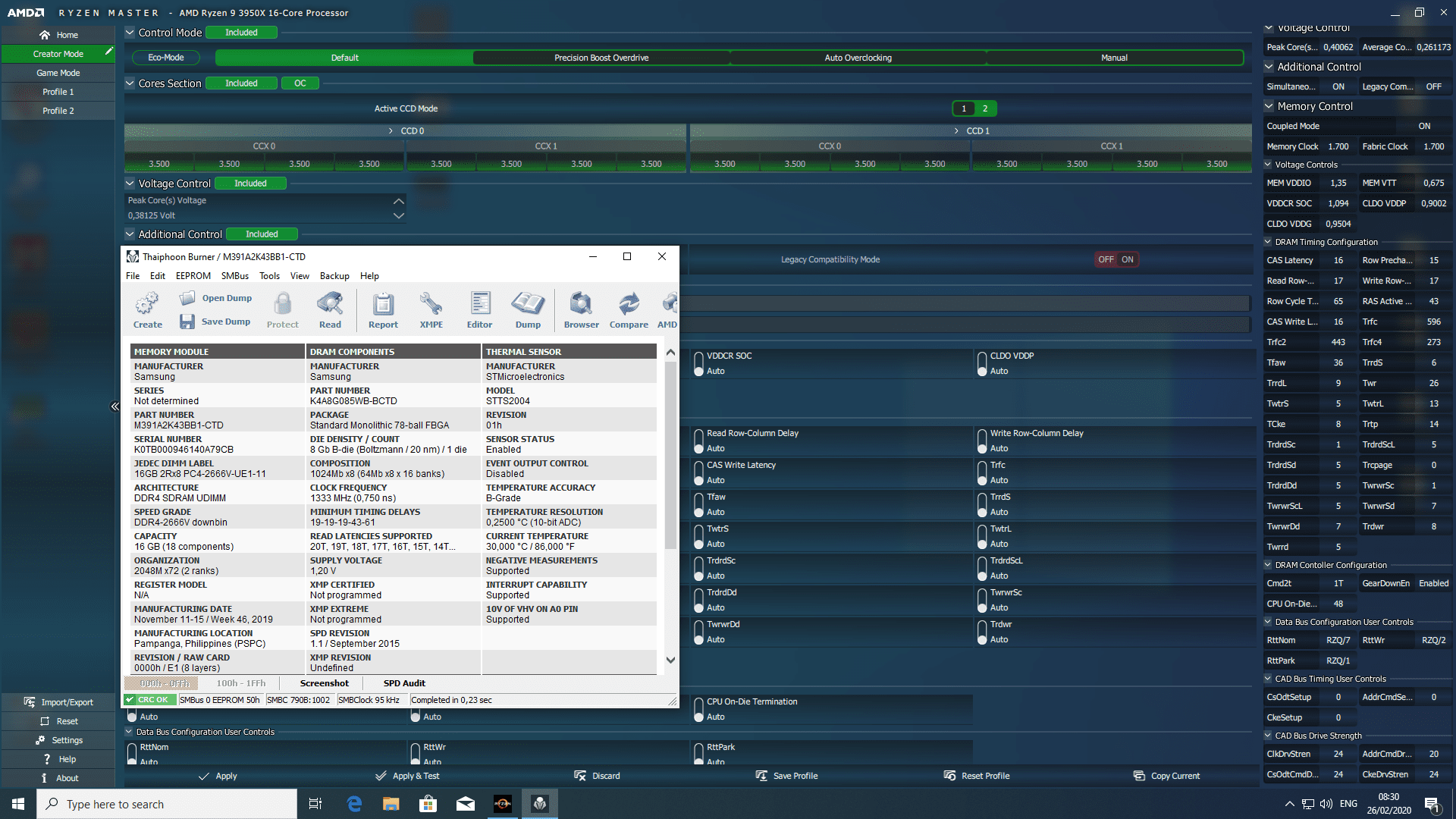Open File Explorer from the taskbar
Image resolution: width=1456 pixels, height=819 pixels.
click(x=391, y=804)
